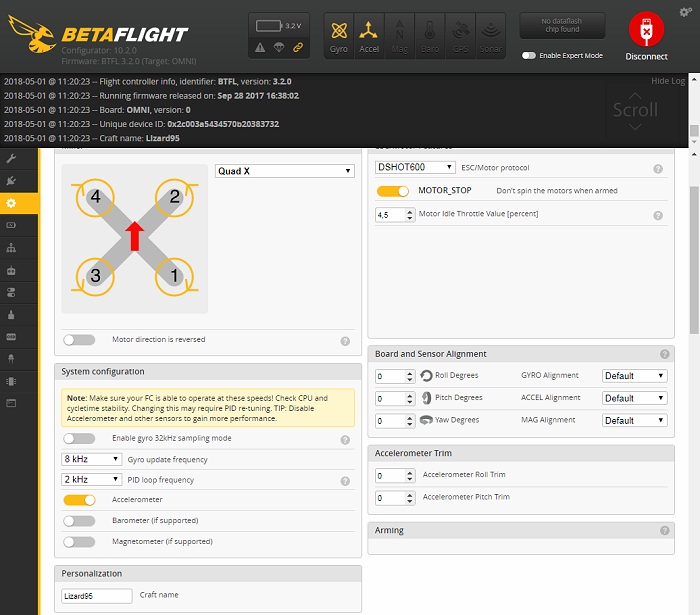Viewport: 700px width, 615px height.
Task: Click the Betaflight logo
Action: pos(99,34)
